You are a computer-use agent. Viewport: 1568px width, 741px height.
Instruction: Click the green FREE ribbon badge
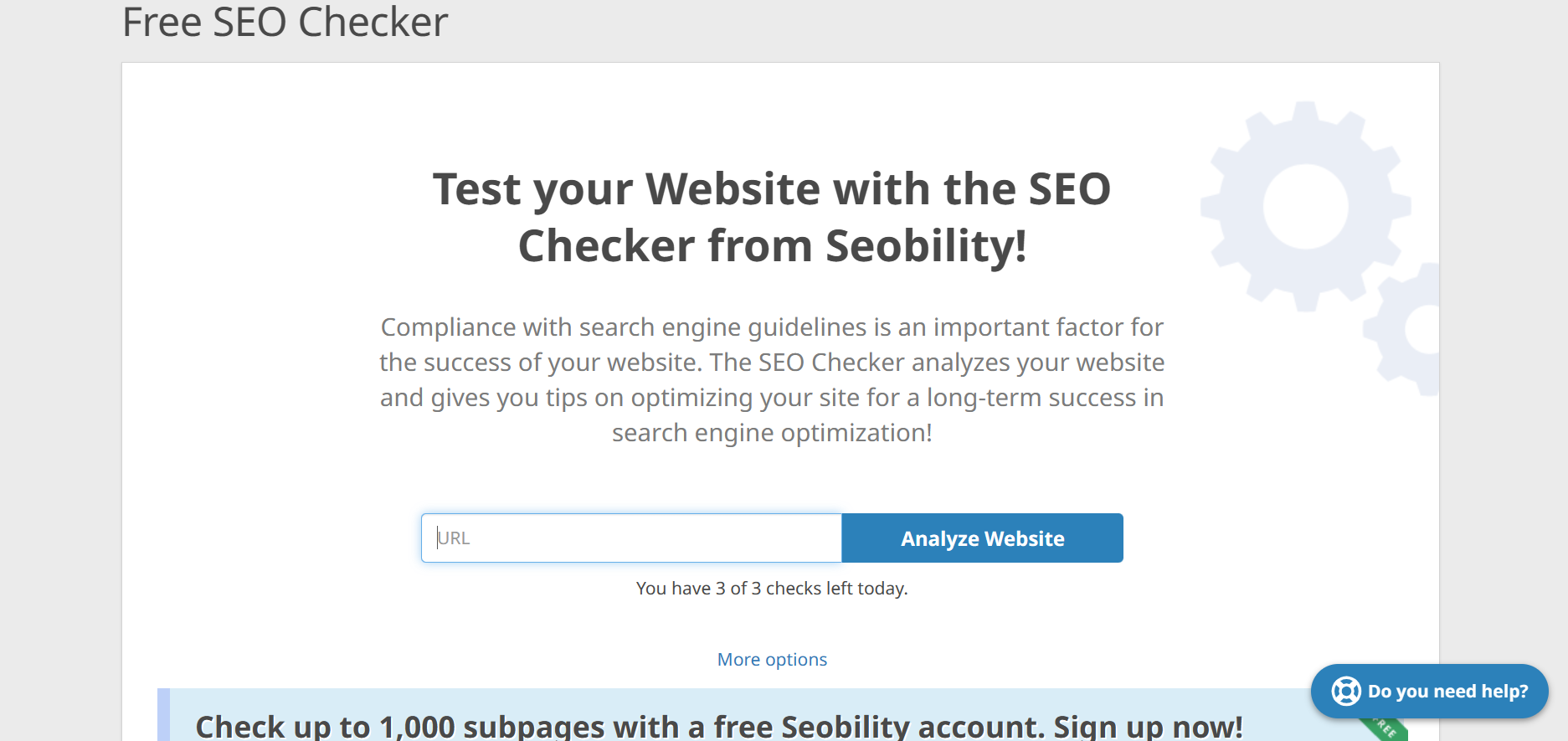[1384, 728]
